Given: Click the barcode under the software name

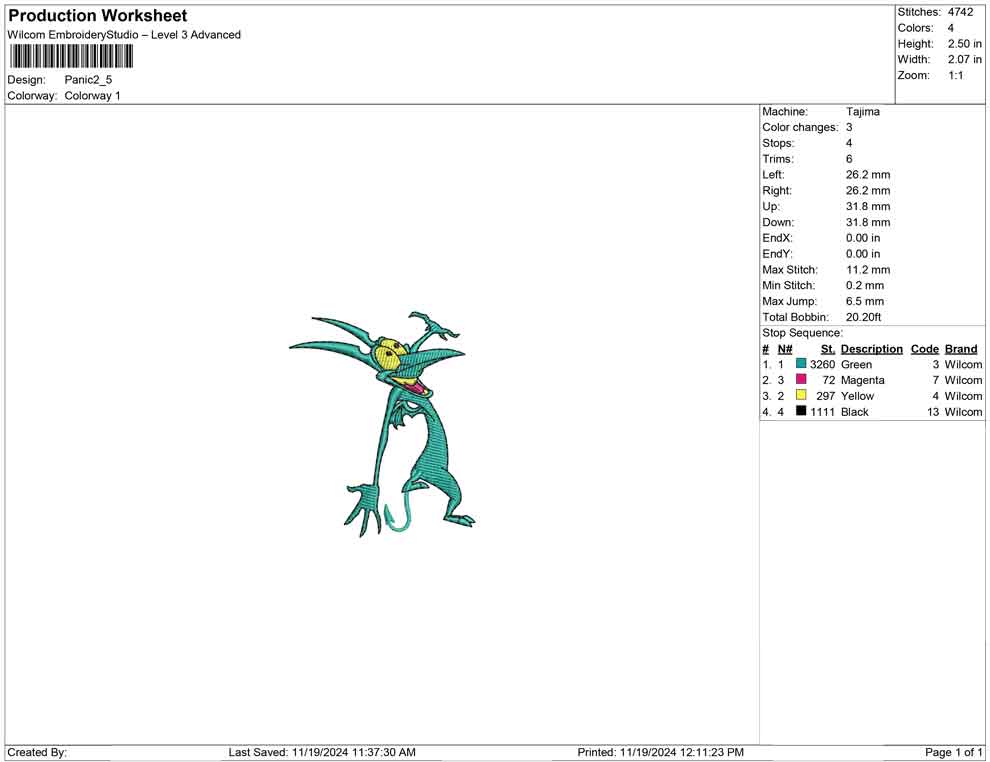Looking at the screenshot, I should [71, 56].
